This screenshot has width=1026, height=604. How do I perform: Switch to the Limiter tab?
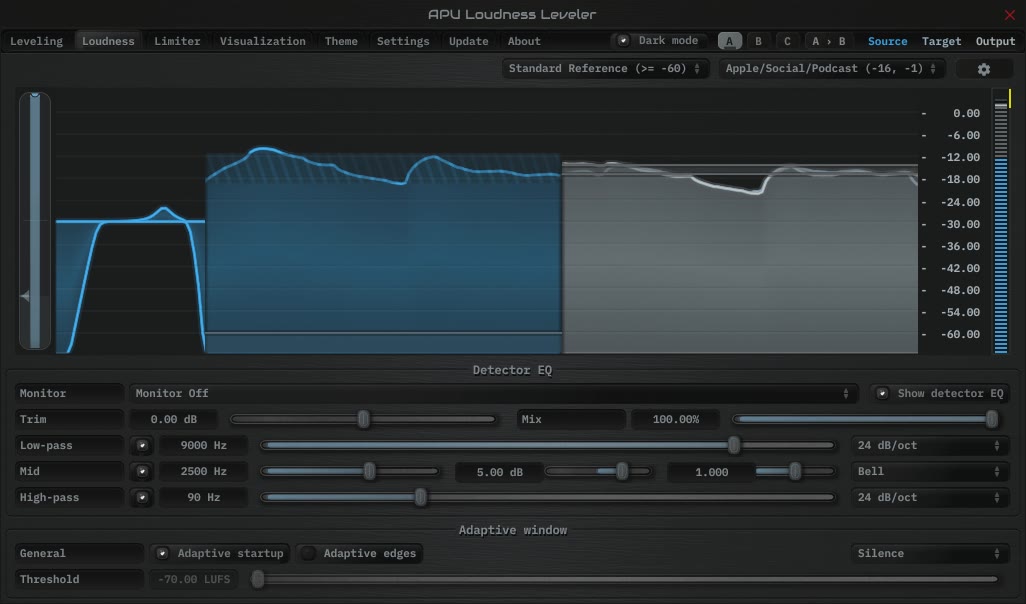tap(177, 41)
